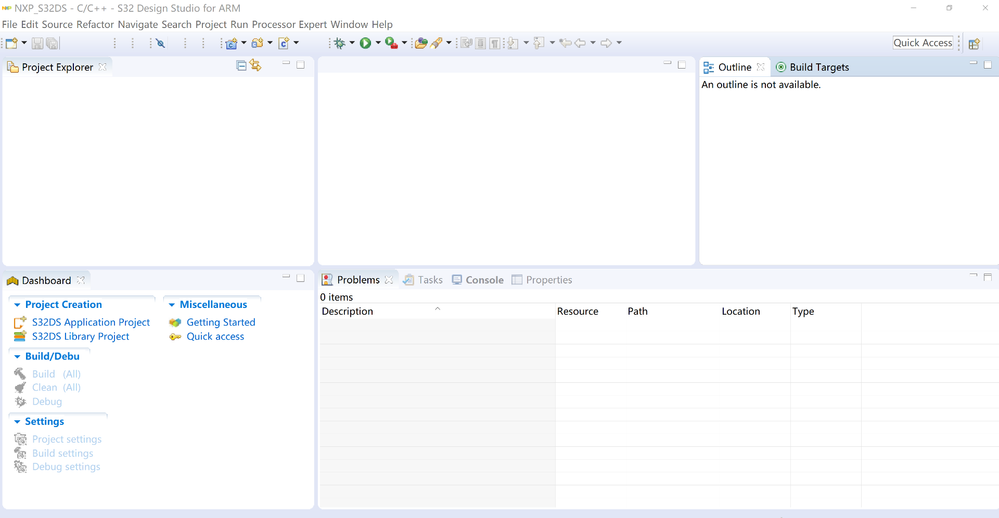Click the Previous Annotation toolbar icon
Screen dimensions: 999x518
click(539, 43)
